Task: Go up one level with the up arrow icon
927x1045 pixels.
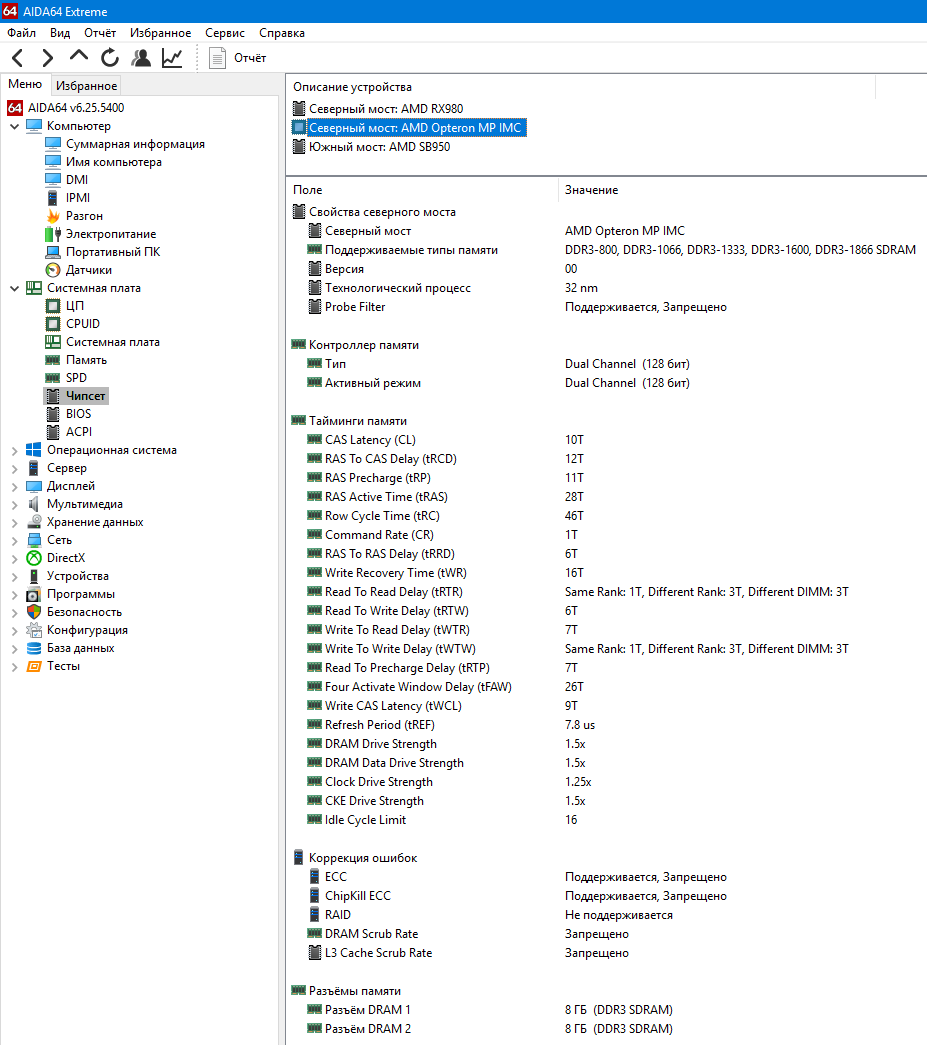Action: coord(79,57)
